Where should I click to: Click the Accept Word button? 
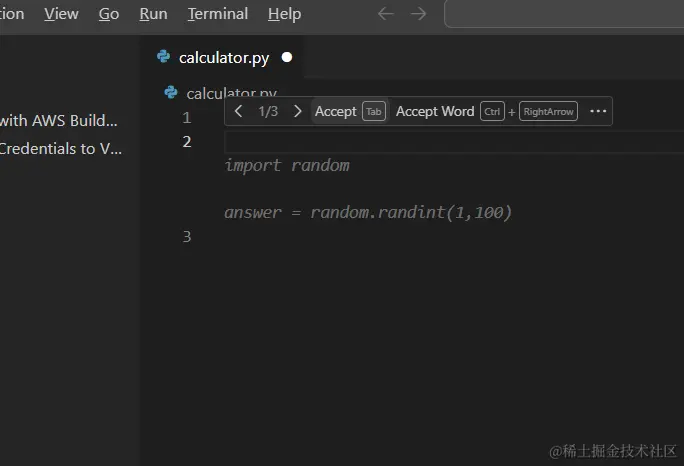click(x=486, y=111)
